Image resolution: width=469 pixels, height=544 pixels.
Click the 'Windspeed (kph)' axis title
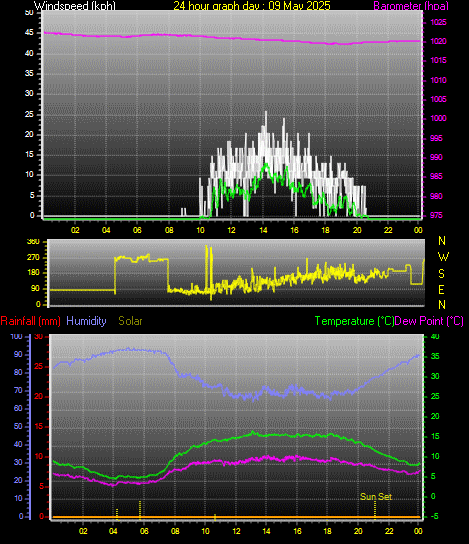point(75,6)
